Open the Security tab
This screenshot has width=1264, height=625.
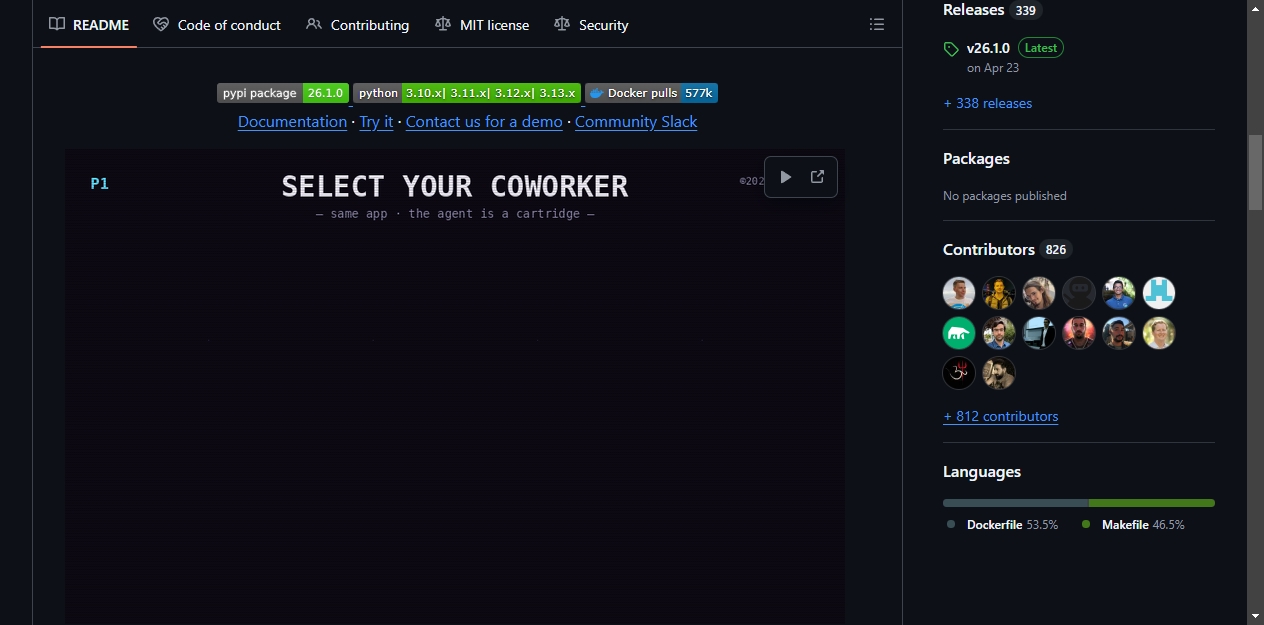click(591, 25)
